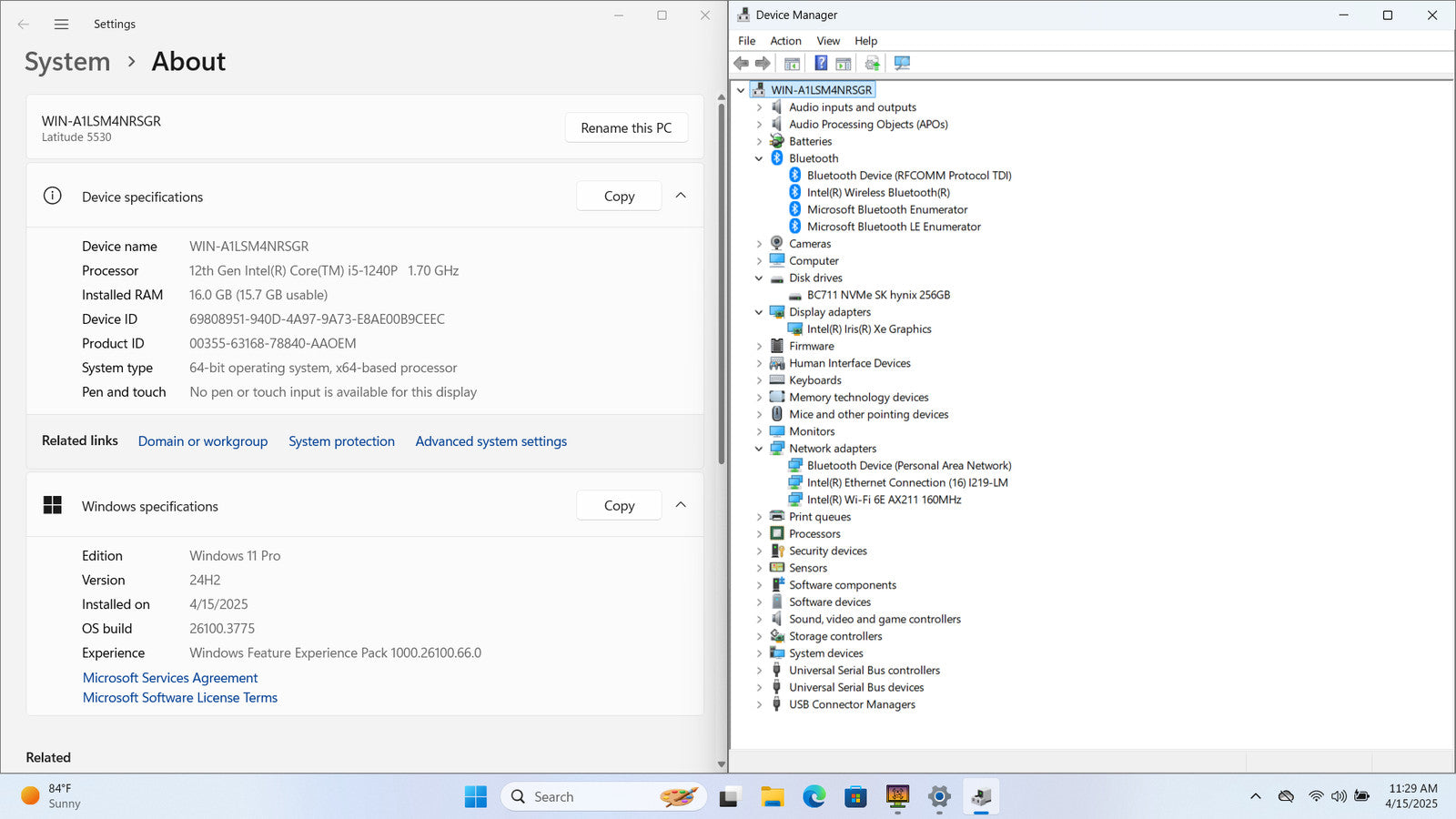Image resolution: width=1456 pixels, height=819 pixels.
Task: Click the Show/Hide action pane toolbar icon
Action: (x=844, y=63)
